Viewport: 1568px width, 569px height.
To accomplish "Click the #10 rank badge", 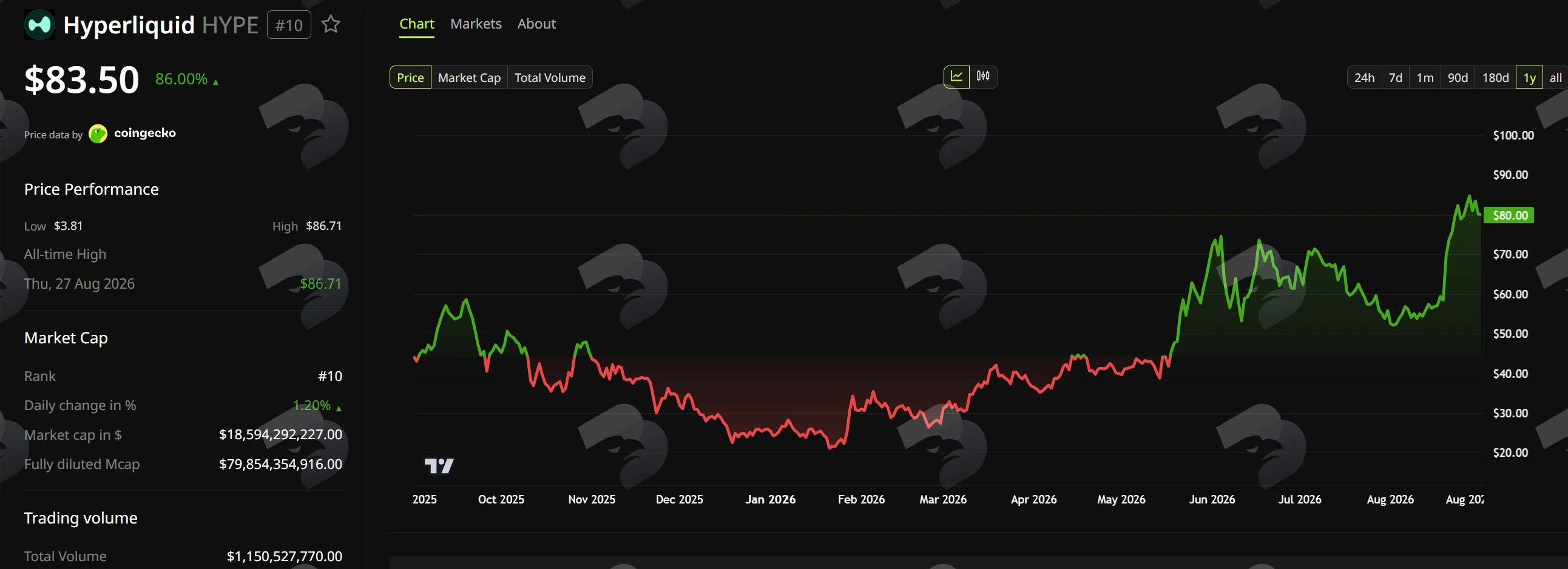I will pos(289,25).
